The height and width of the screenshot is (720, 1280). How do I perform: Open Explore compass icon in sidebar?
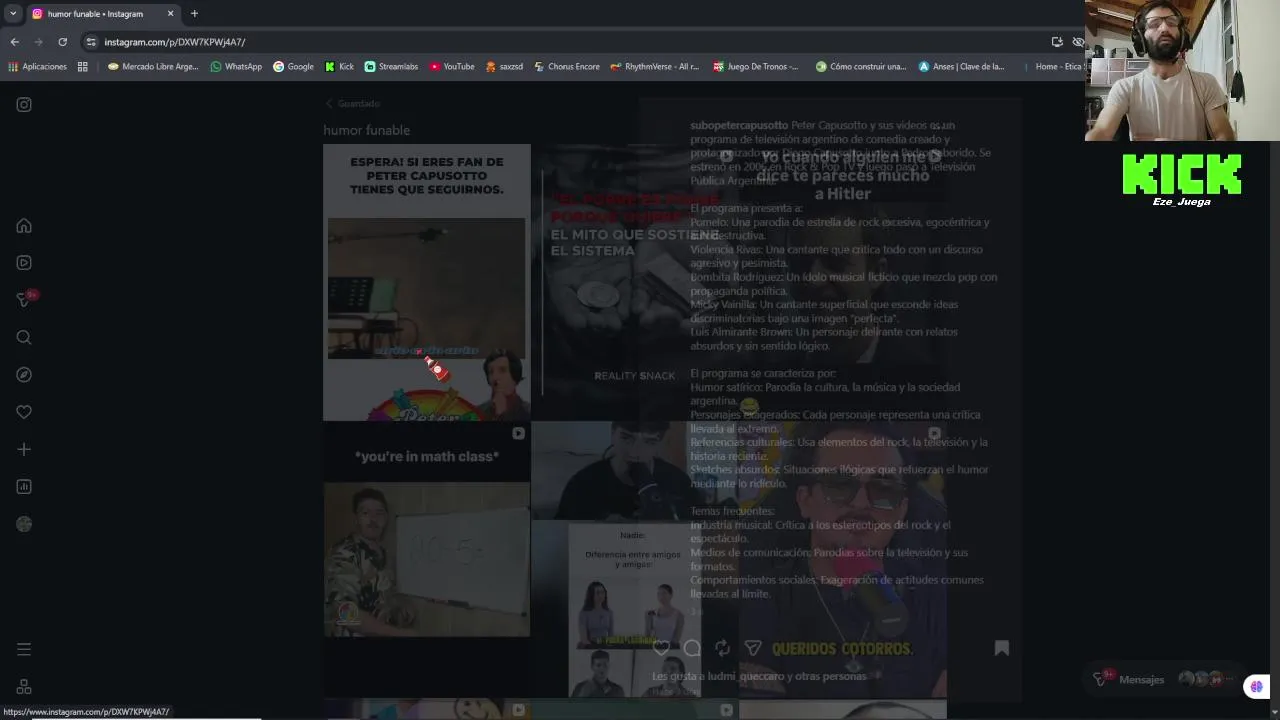click(24, 374)
